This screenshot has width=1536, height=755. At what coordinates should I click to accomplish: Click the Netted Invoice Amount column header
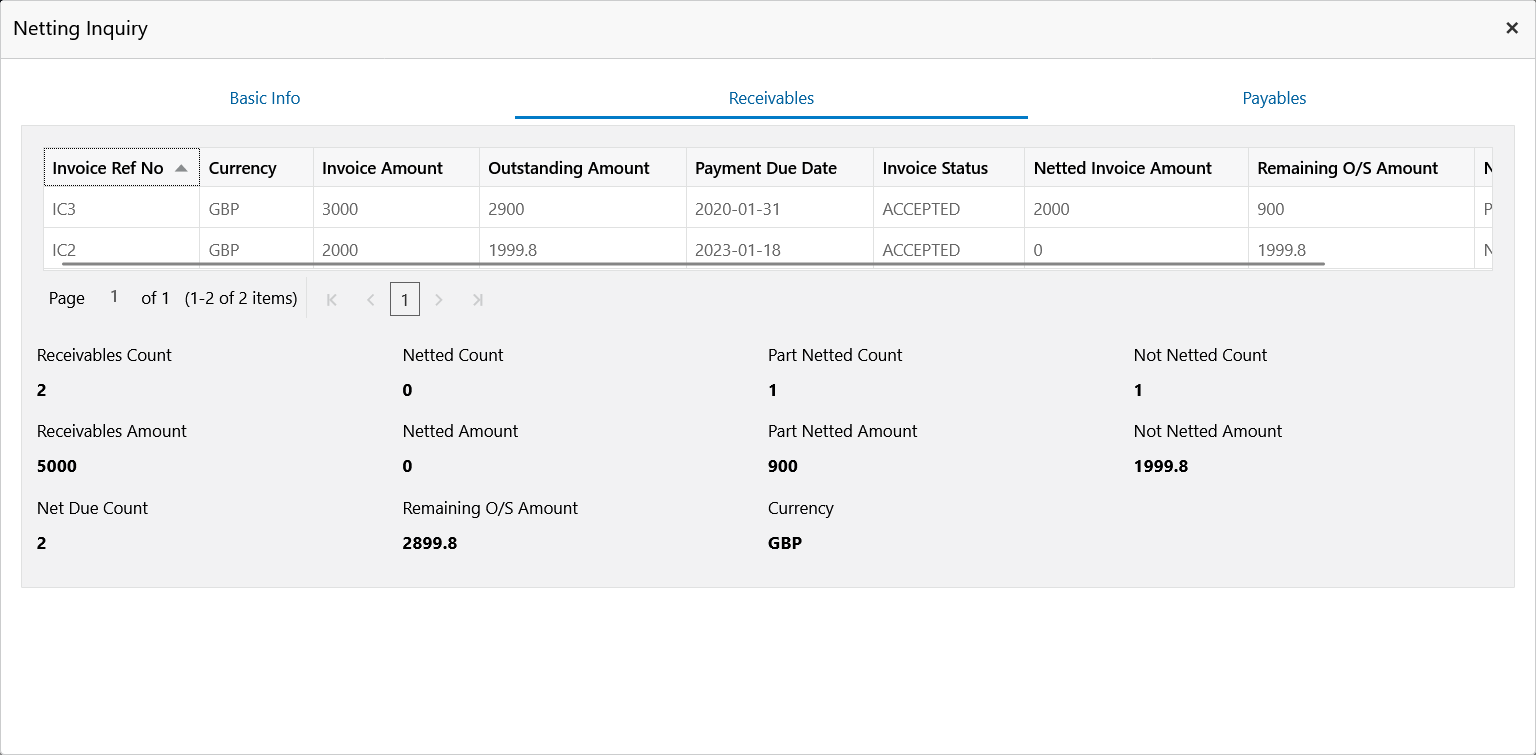tap(1136, 168)
